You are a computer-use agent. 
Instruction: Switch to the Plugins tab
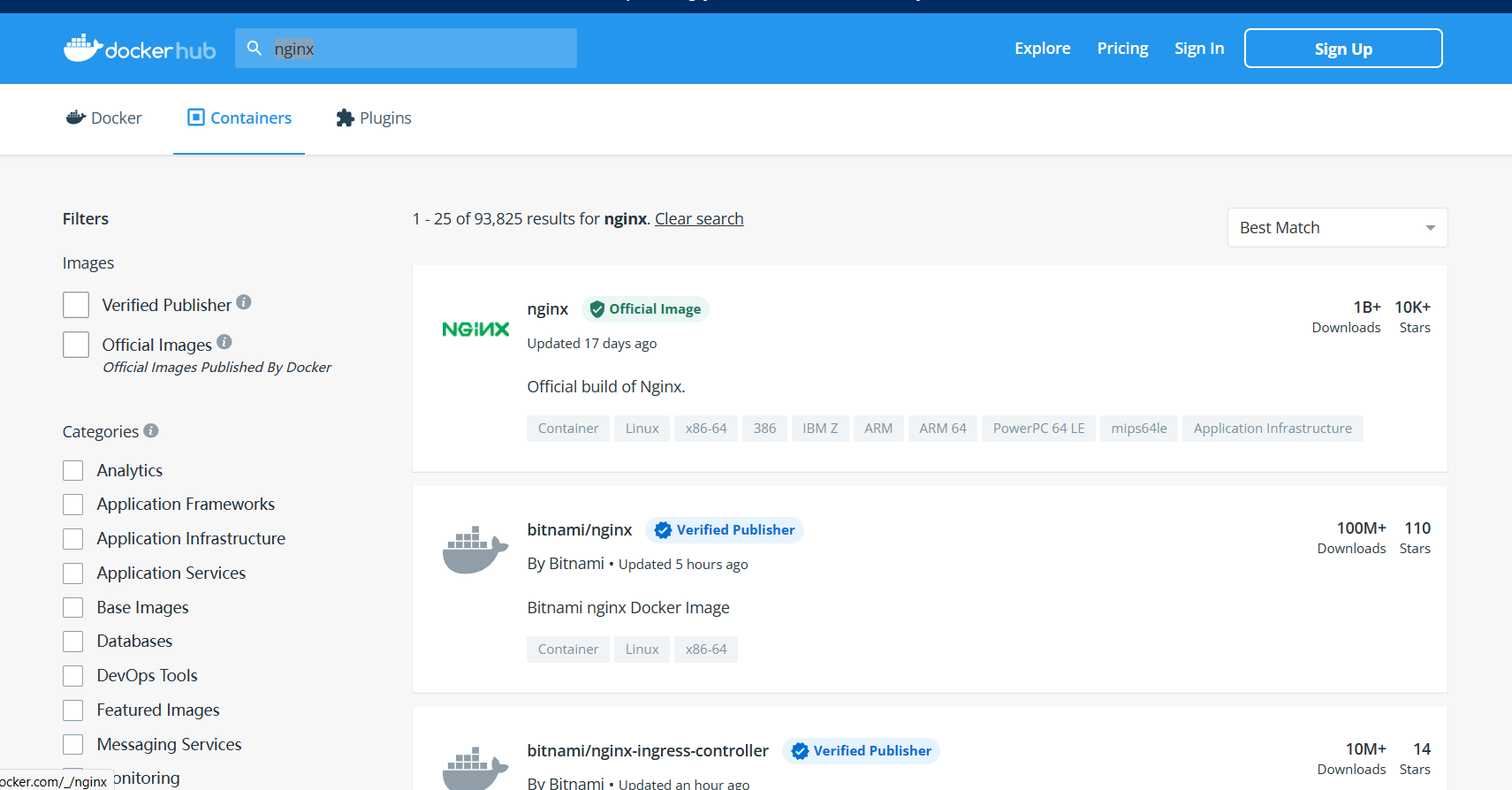(x=374, y=118)
